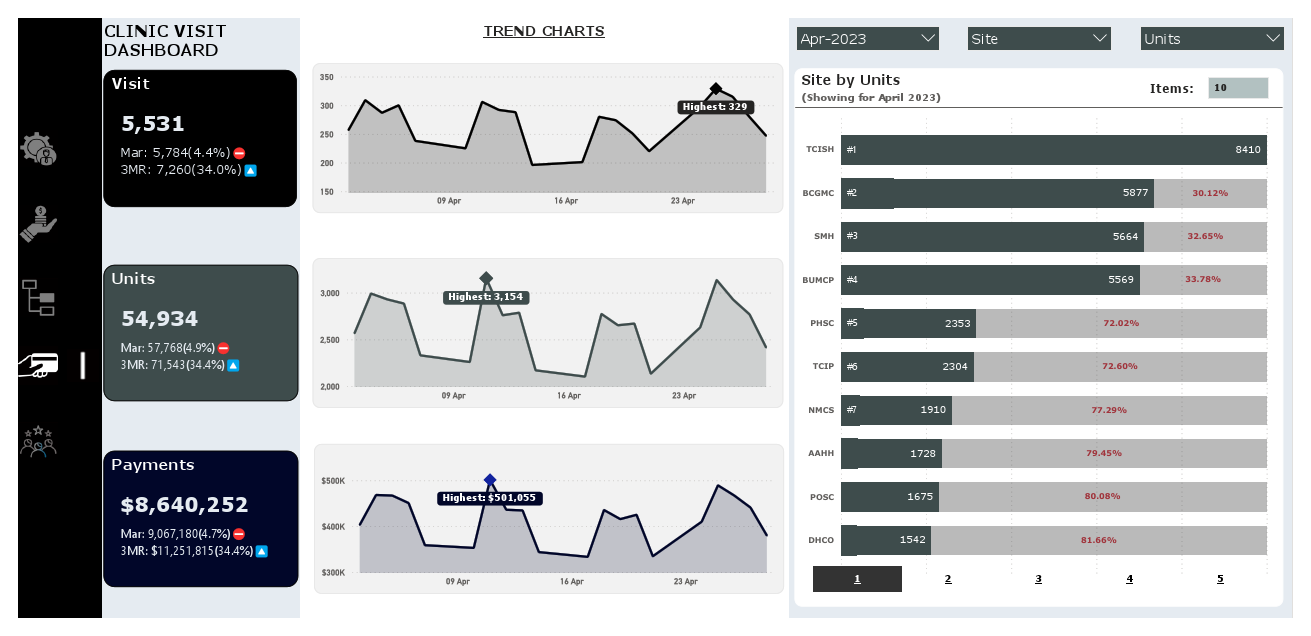Click the Highest: 329 marker on visits trend
1311x636 pixels.
pos(714,106)
